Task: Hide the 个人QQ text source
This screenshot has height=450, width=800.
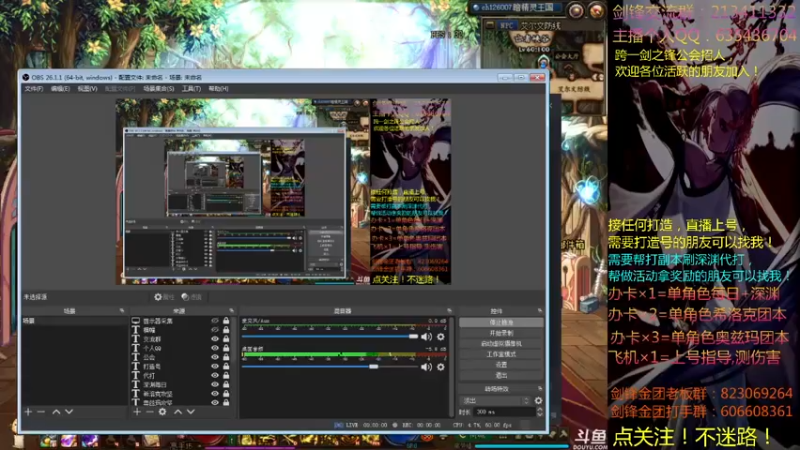Action: (x=215, y=348)
